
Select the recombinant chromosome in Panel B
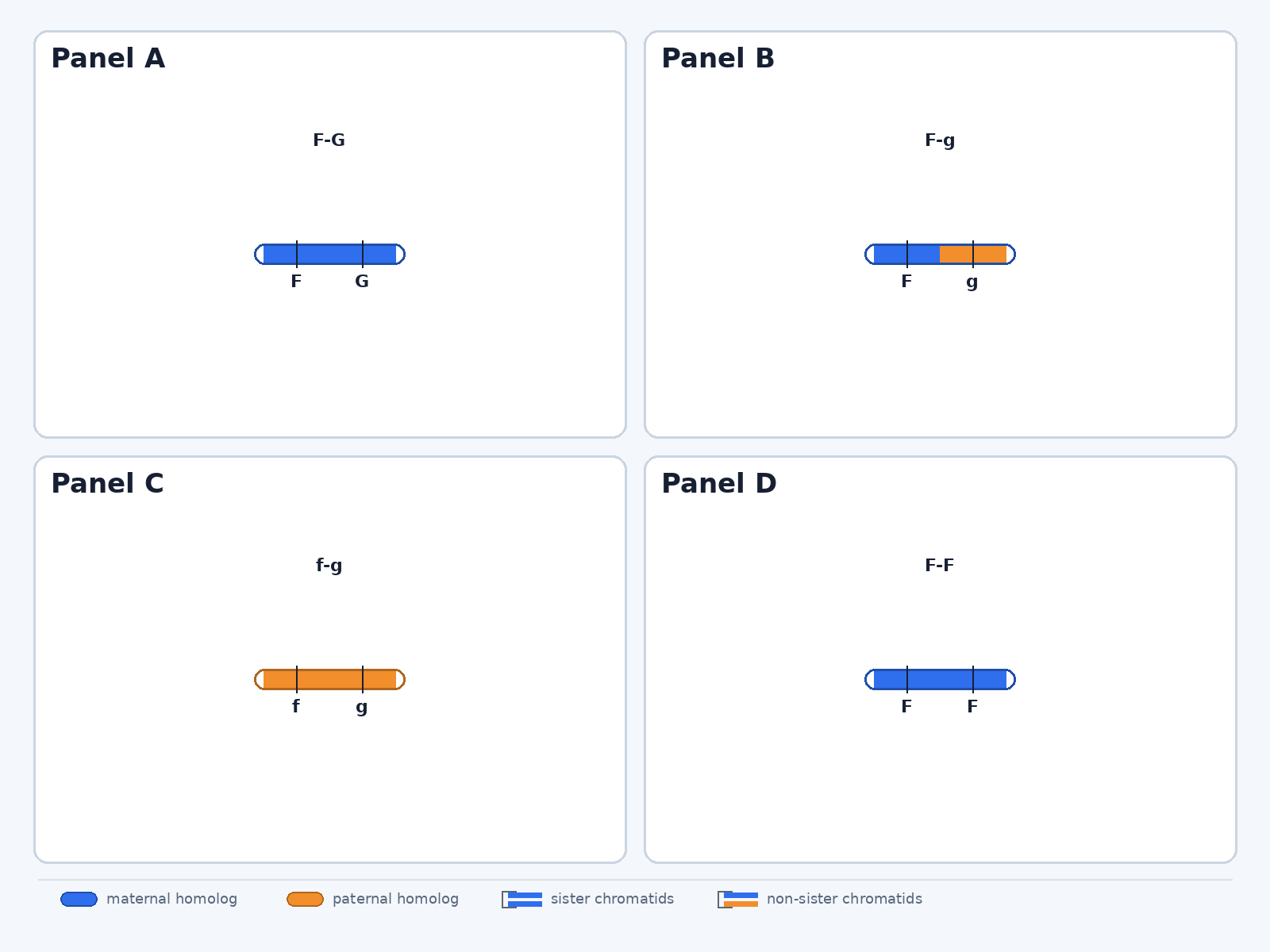941,254
